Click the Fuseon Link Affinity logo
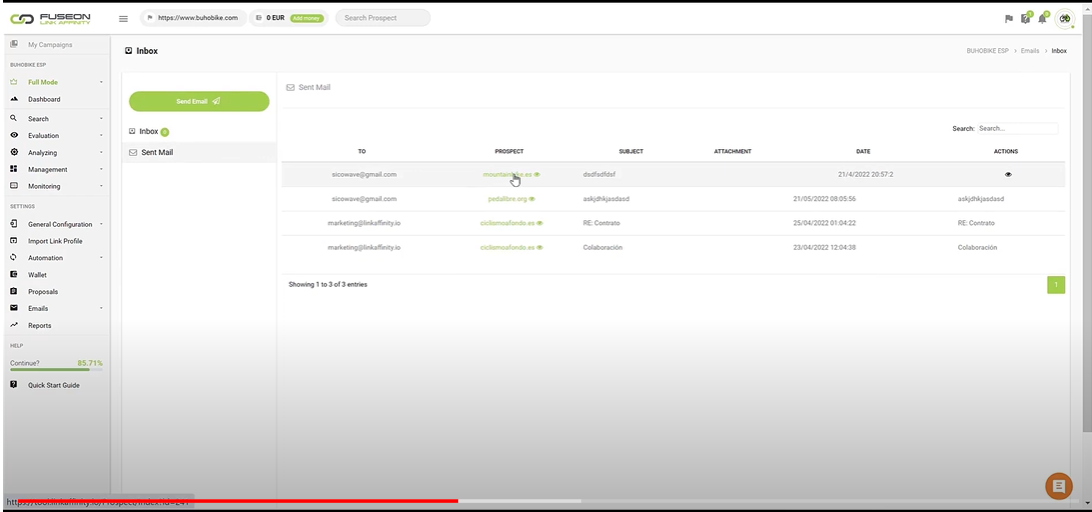 [x=50, y=18]
